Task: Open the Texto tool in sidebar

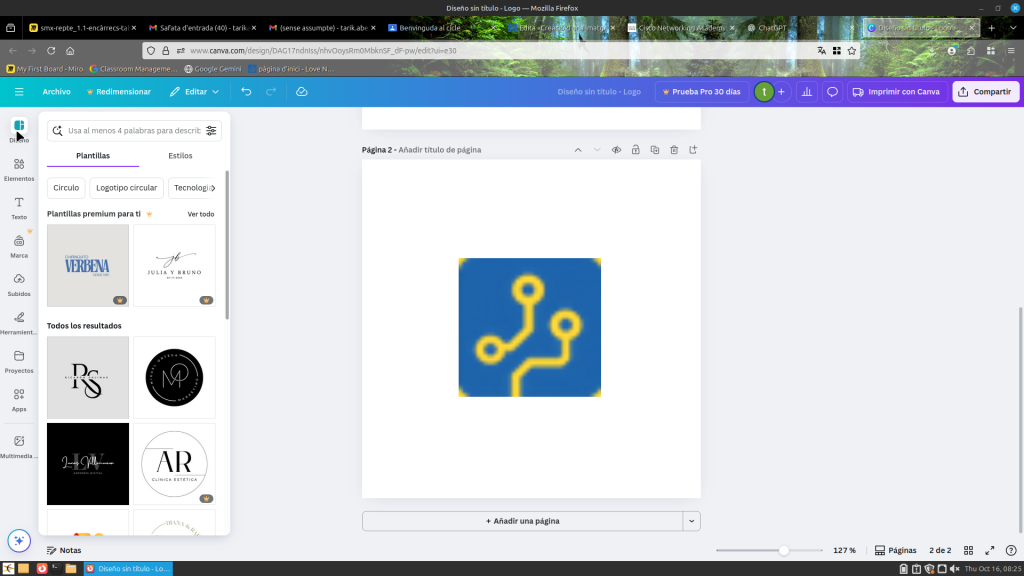Action: 19,207
